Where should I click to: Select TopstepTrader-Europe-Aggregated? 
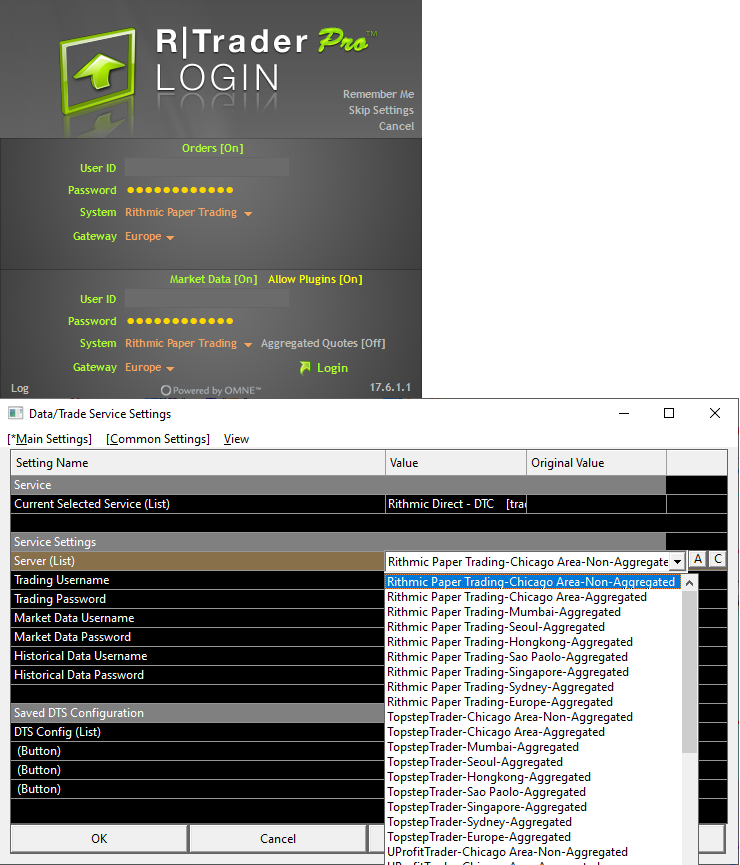533,837
